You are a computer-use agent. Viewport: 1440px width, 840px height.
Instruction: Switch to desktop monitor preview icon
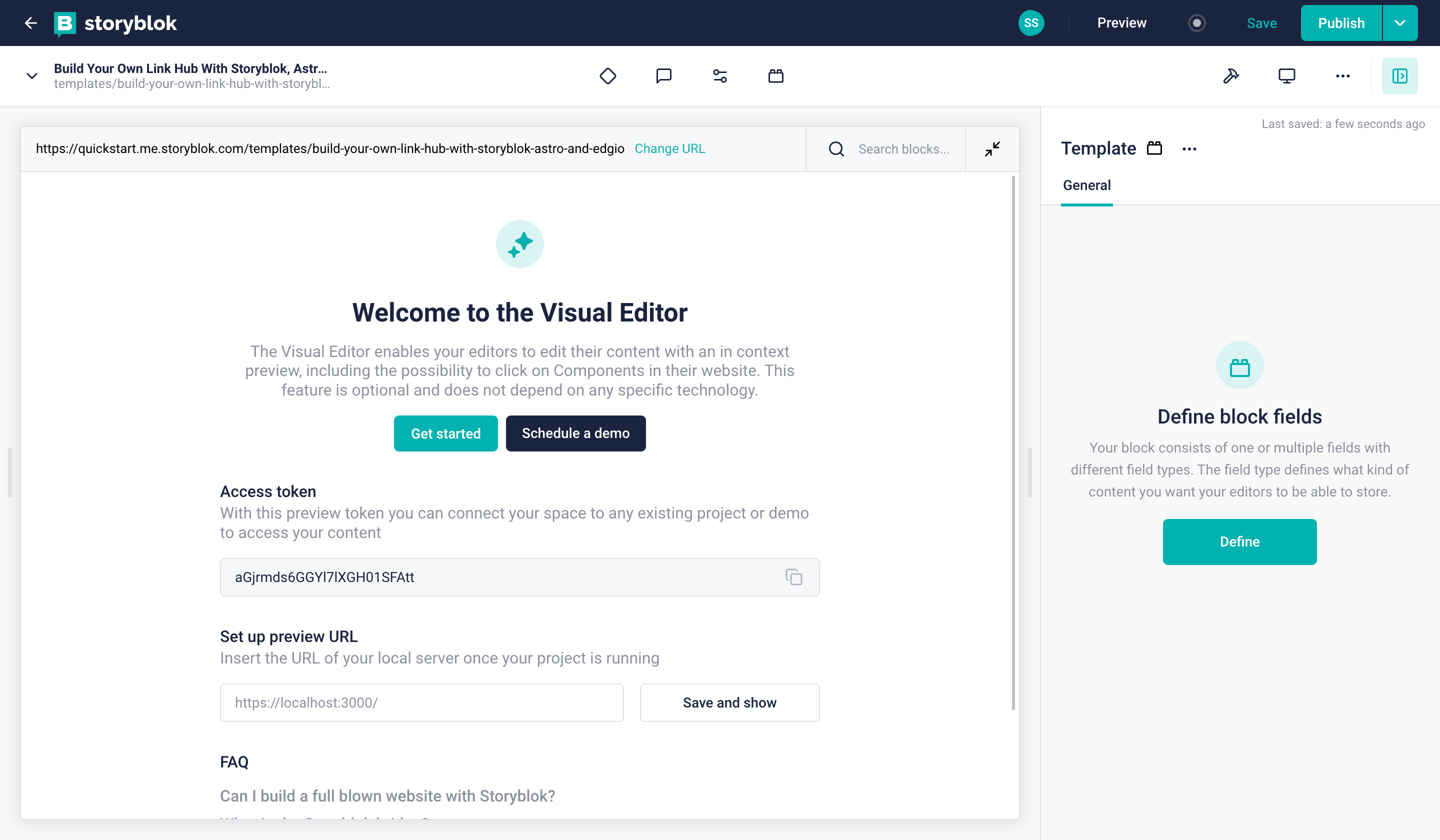coord(1286,75)
